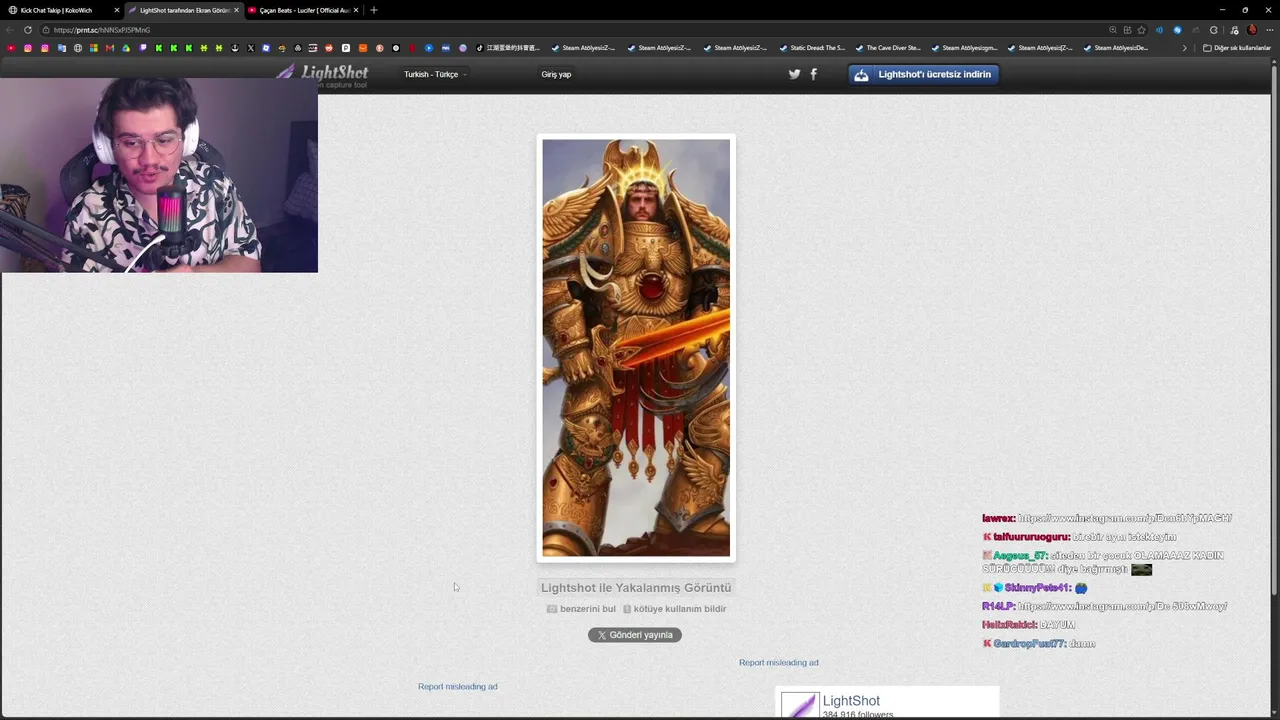Show hidden bookmarks with the overflow chevron
Image resolution: width=1280 pixels, height=720 pixels.
(x=1185, y=48)
